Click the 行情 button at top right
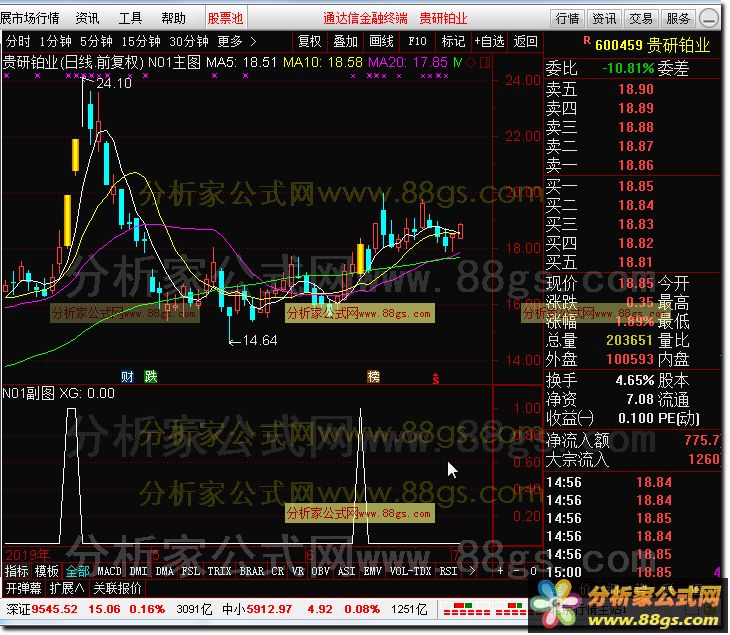Viewport: 730px width, 635px height. [x=568, y=19]
